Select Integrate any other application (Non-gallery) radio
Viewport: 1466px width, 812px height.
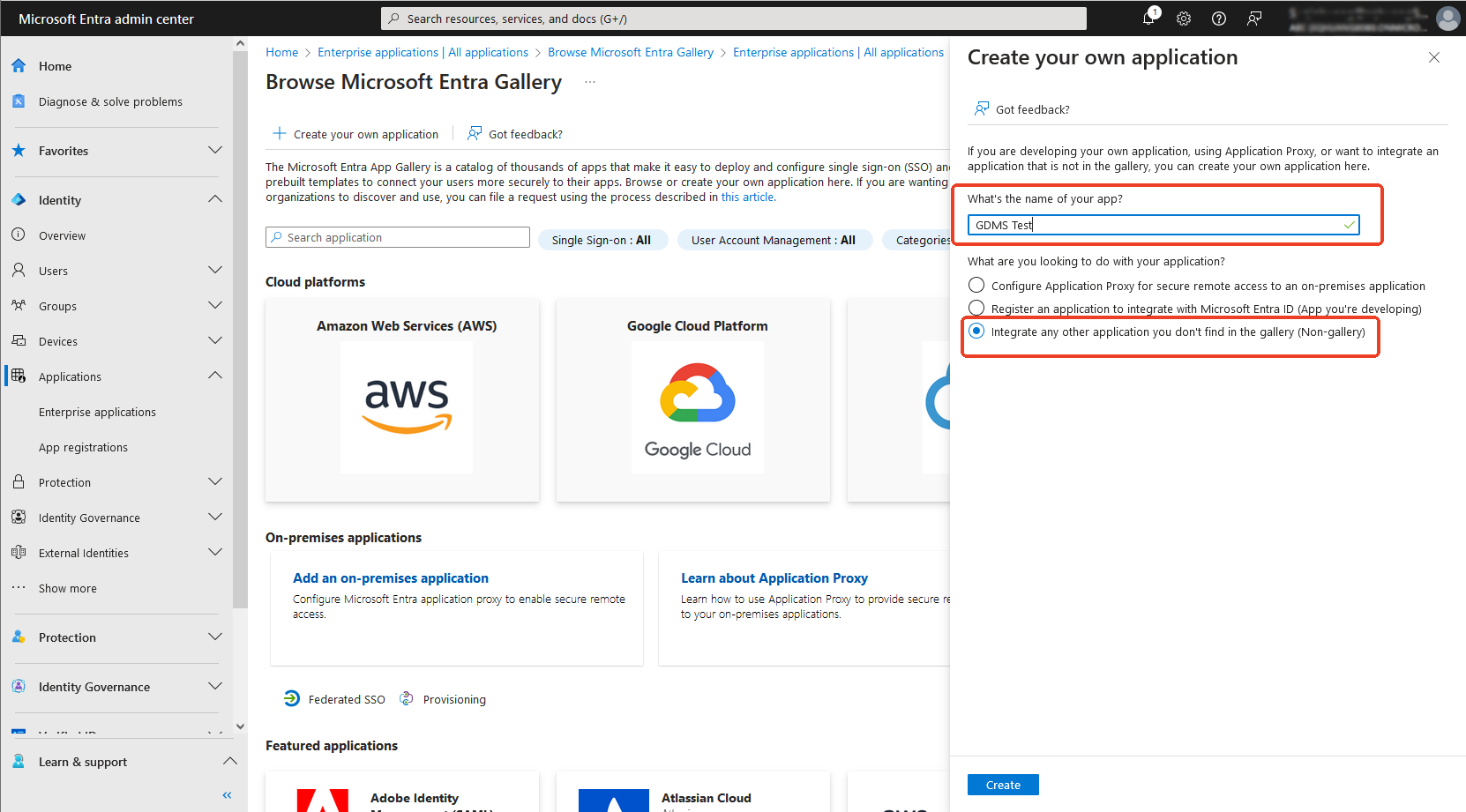pos(976,332)
